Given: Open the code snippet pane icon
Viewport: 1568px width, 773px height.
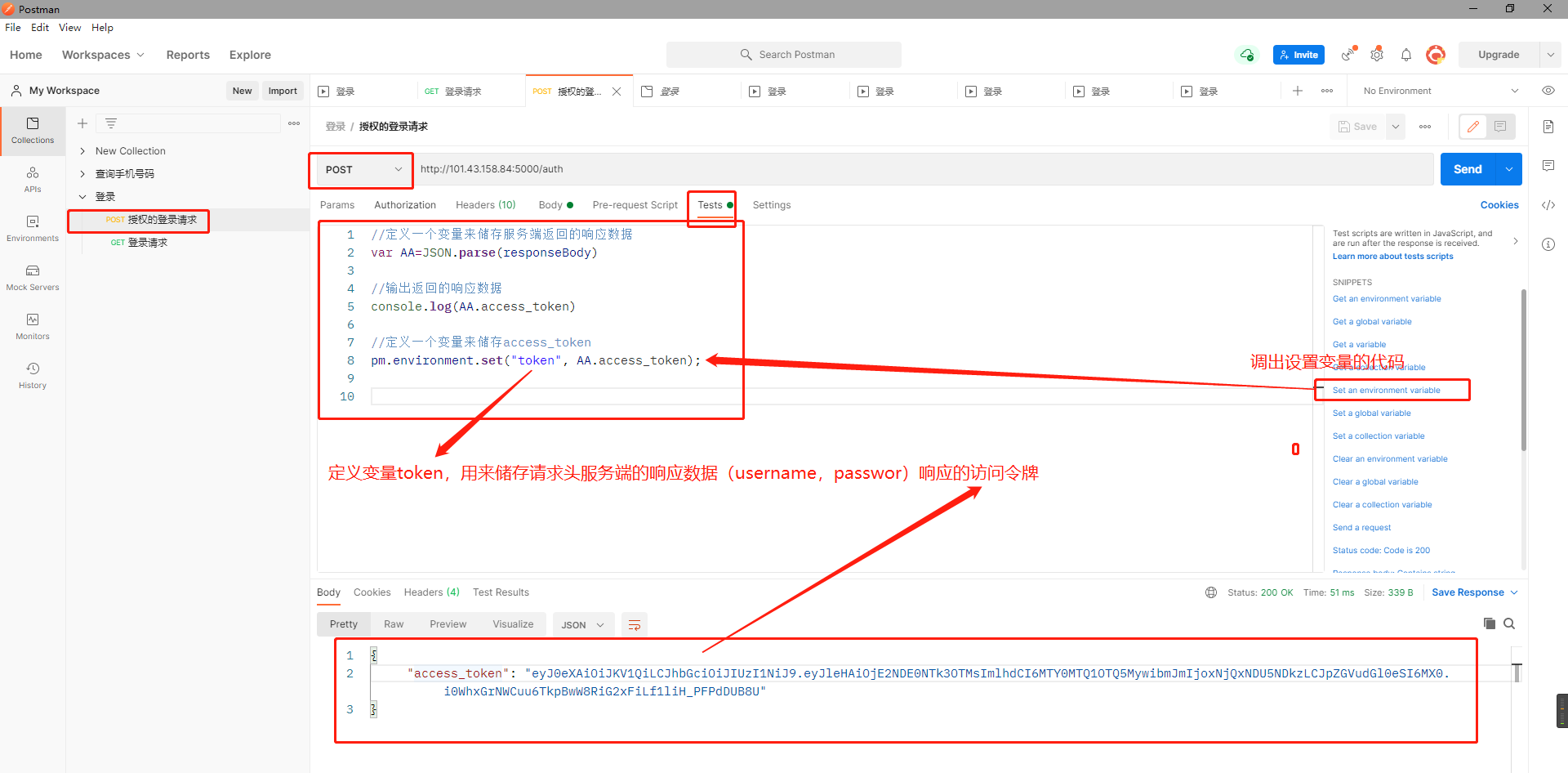Looking at the screenshot, I should [x=1548, y=205].
